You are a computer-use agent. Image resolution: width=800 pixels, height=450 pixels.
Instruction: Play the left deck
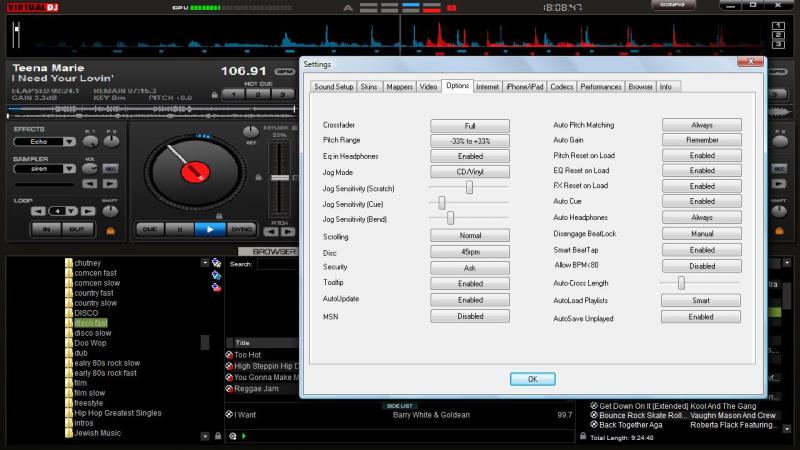(x=210, y=230)
